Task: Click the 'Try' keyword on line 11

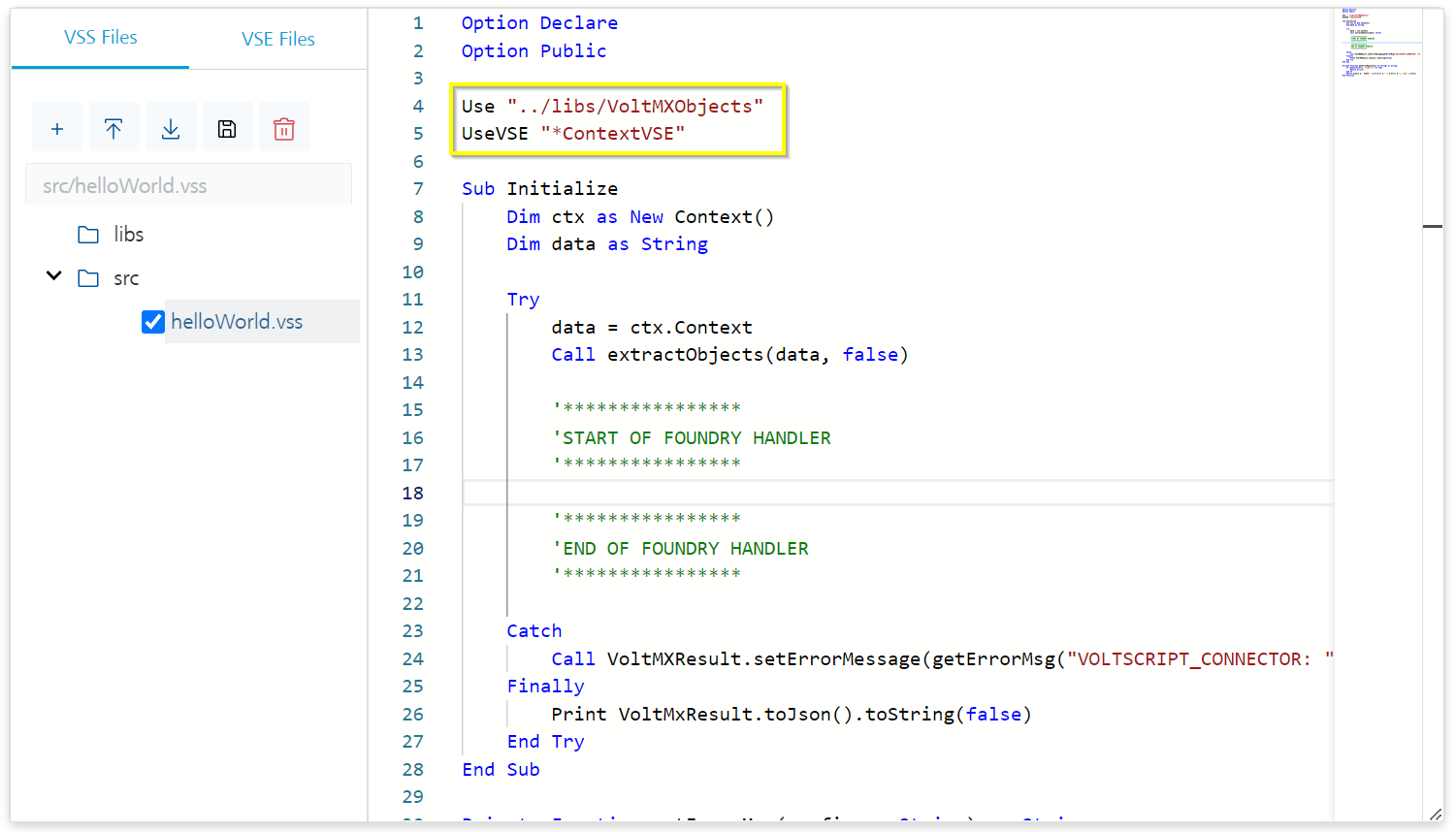Action: click(523, 300)
